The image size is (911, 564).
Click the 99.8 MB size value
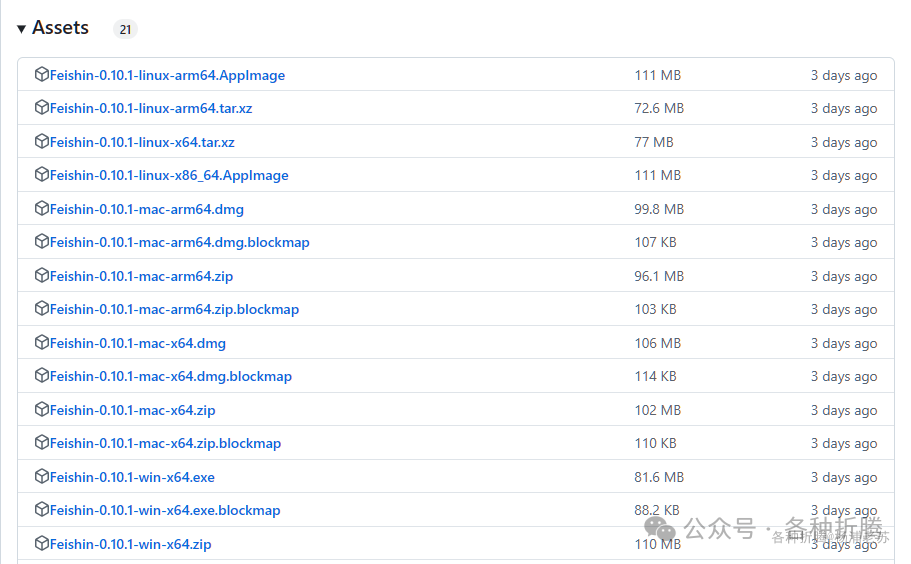tap(659, 209)
